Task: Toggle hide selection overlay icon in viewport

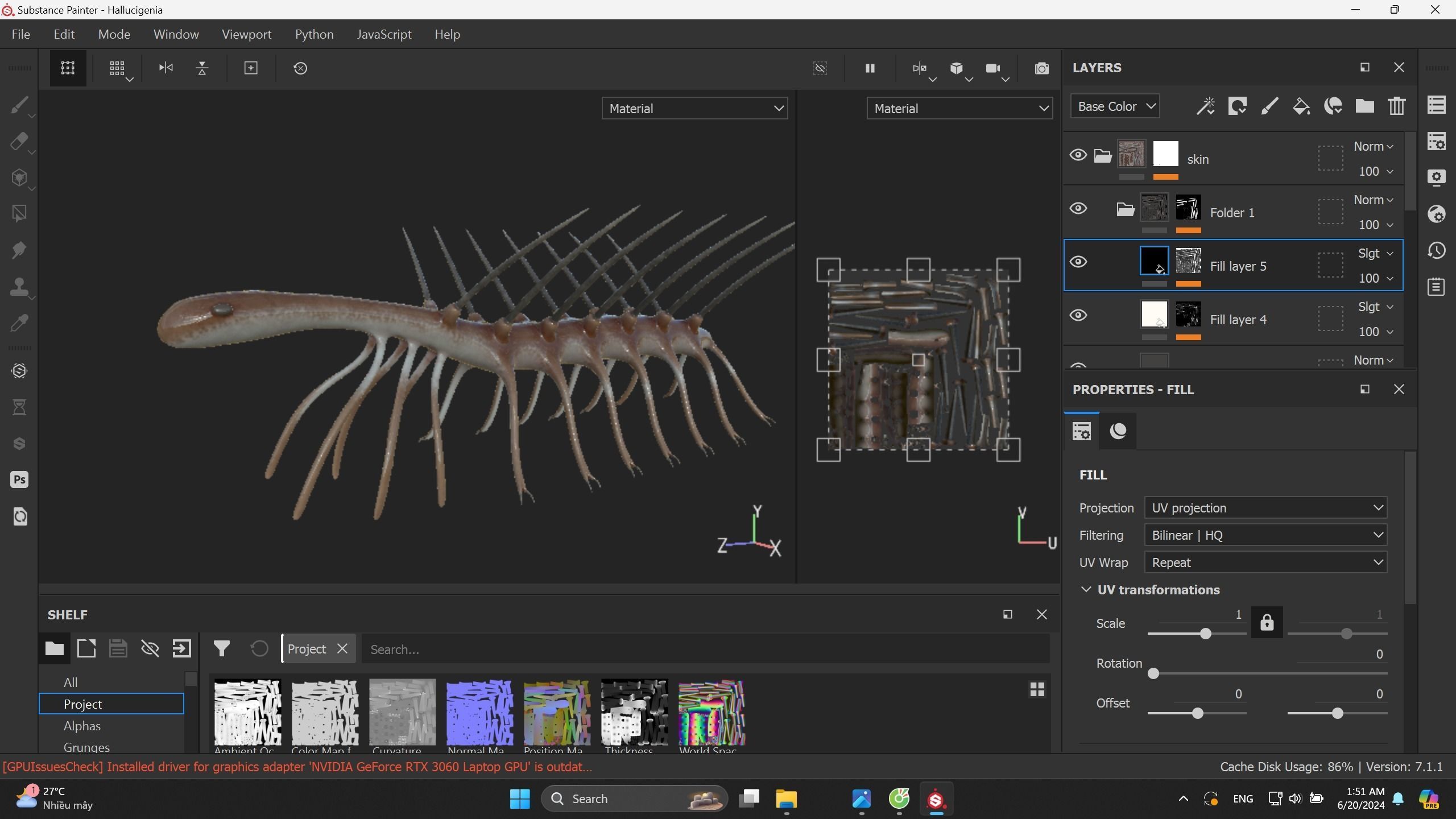Action: pyautogui.click(x=820, y=68)
